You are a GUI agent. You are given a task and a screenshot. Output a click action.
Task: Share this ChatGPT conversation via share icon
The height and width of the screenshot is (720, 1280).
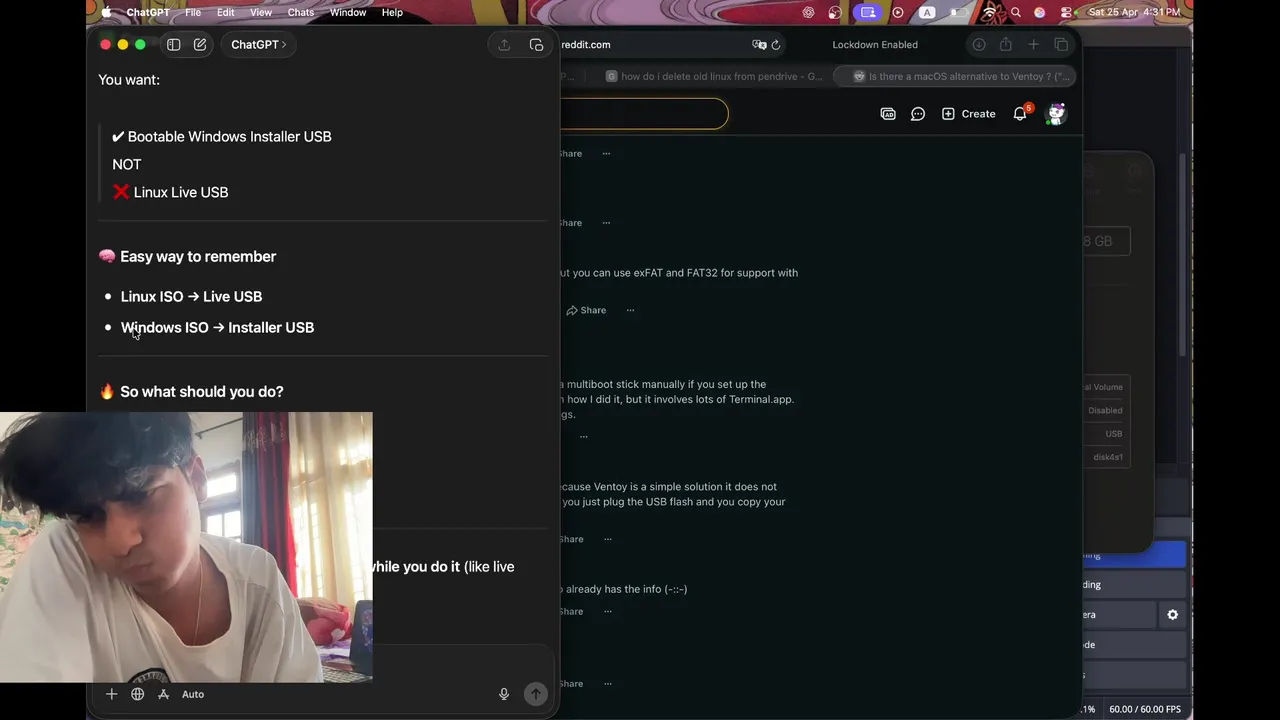click(504, 44)
